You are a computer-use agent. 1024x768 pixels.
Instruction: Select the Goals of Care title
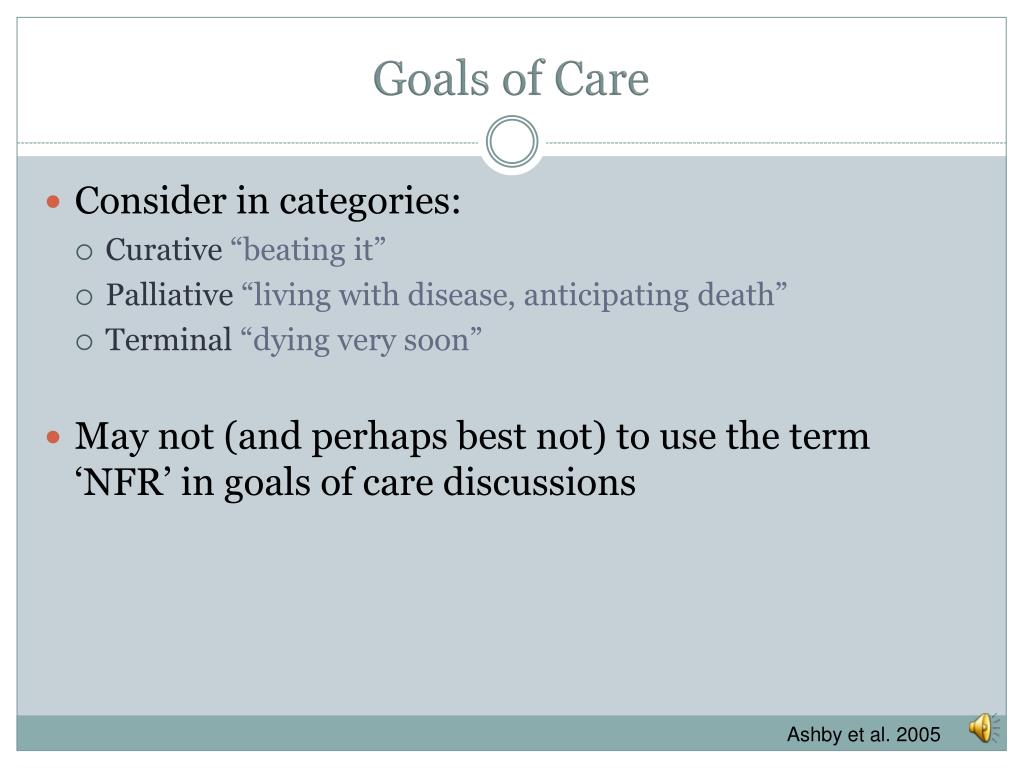pos(511,78)
